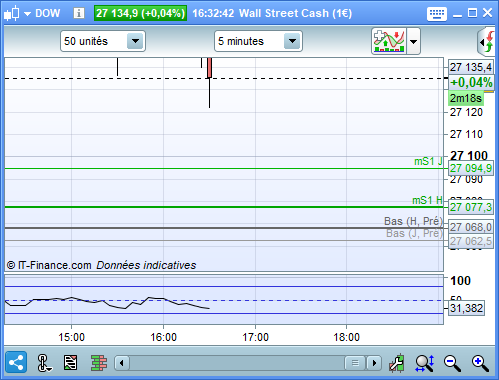499x380 pixels.
Task: Click the mS1 J price label 27 094,9
Action: [x=471, y=168]
